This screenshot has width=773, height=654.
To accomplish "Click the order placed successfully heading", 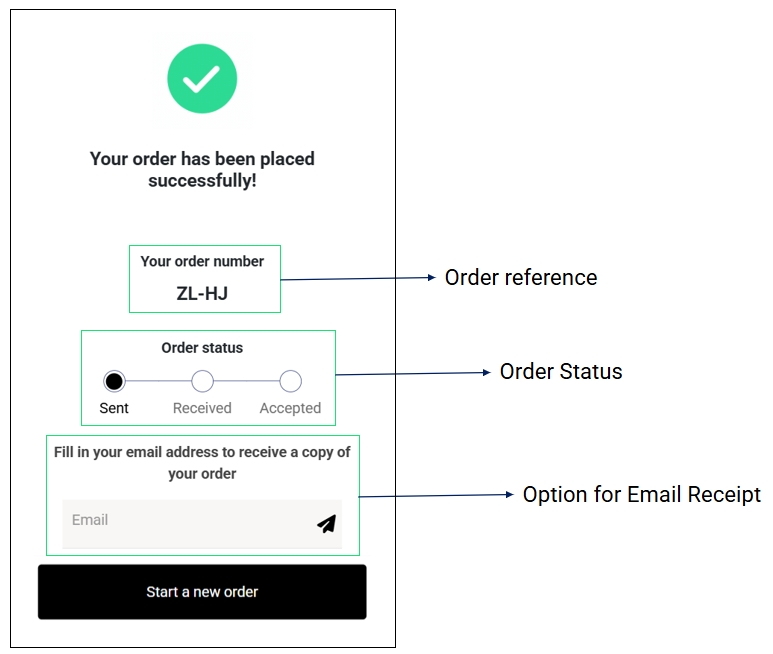I will [202, 170].
